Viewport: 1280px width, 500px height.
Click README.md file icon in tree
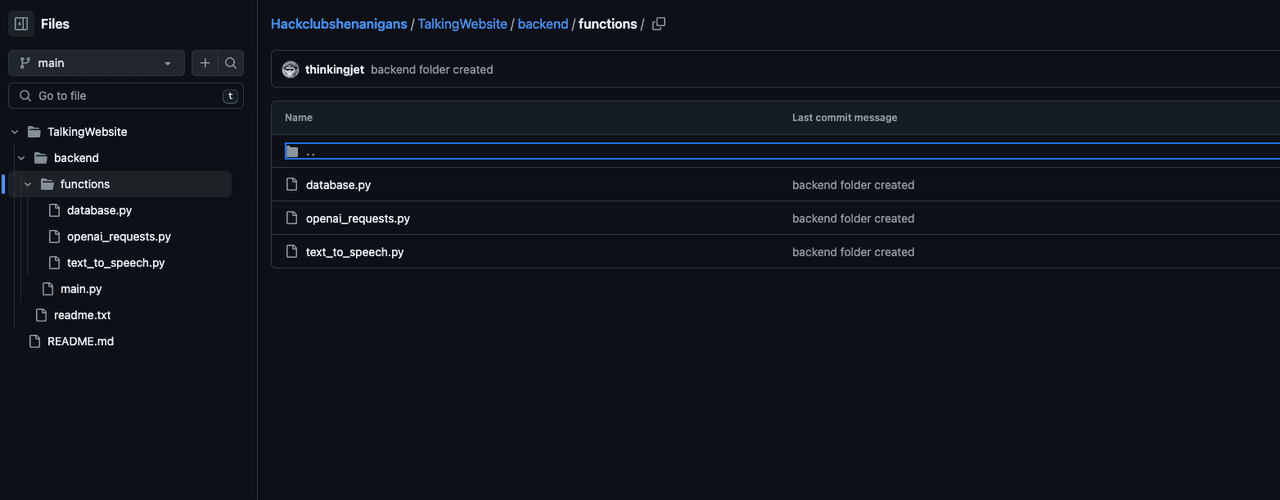point(34,341)
